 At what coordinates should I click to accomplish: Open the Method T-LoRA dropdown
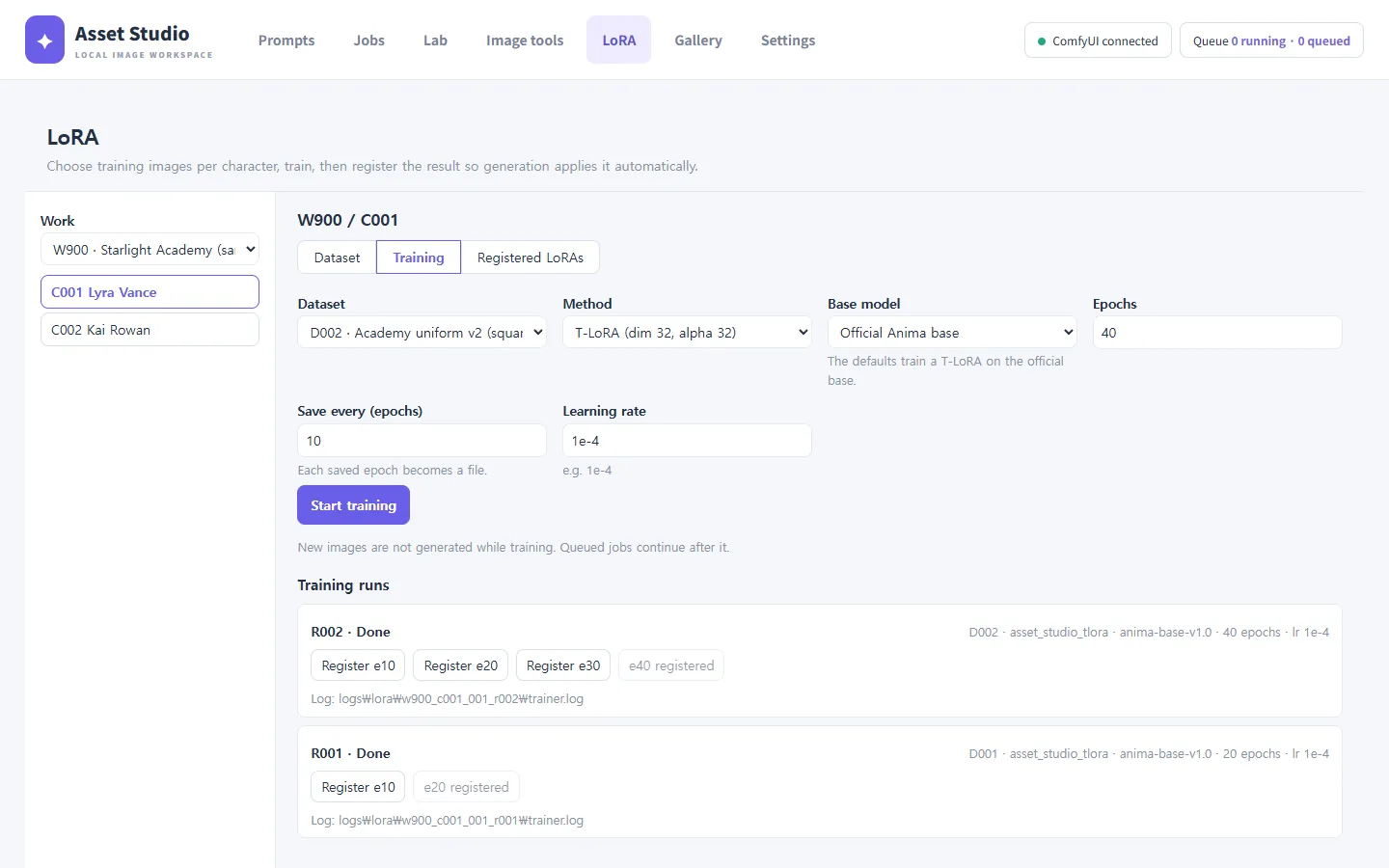click(x=687, y=333)
